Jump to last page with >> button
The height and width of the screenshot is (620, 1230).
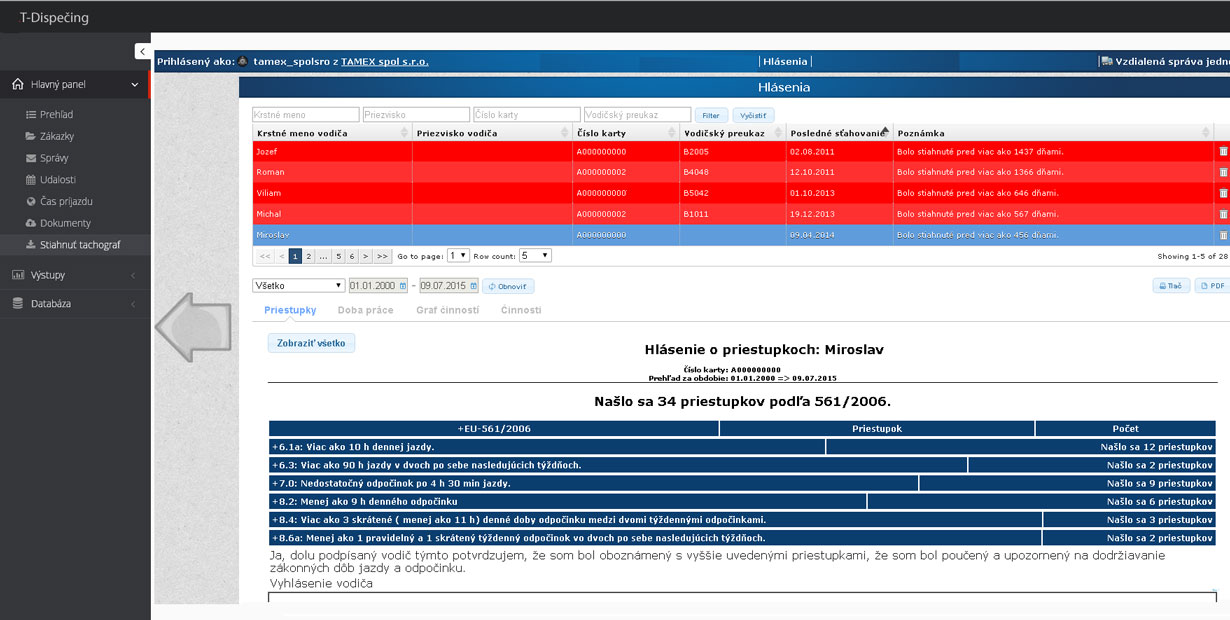click(383, 256)
